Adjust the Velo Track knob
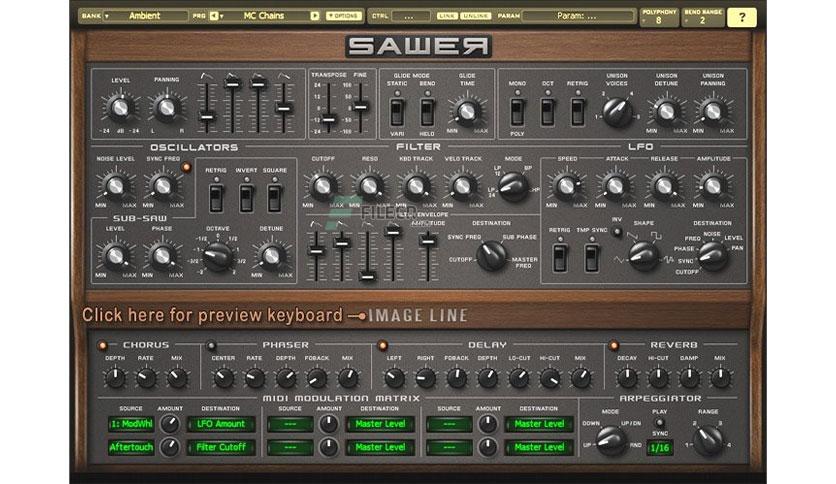This screenshot has height=484, width=836. click(x=462, y=186)
